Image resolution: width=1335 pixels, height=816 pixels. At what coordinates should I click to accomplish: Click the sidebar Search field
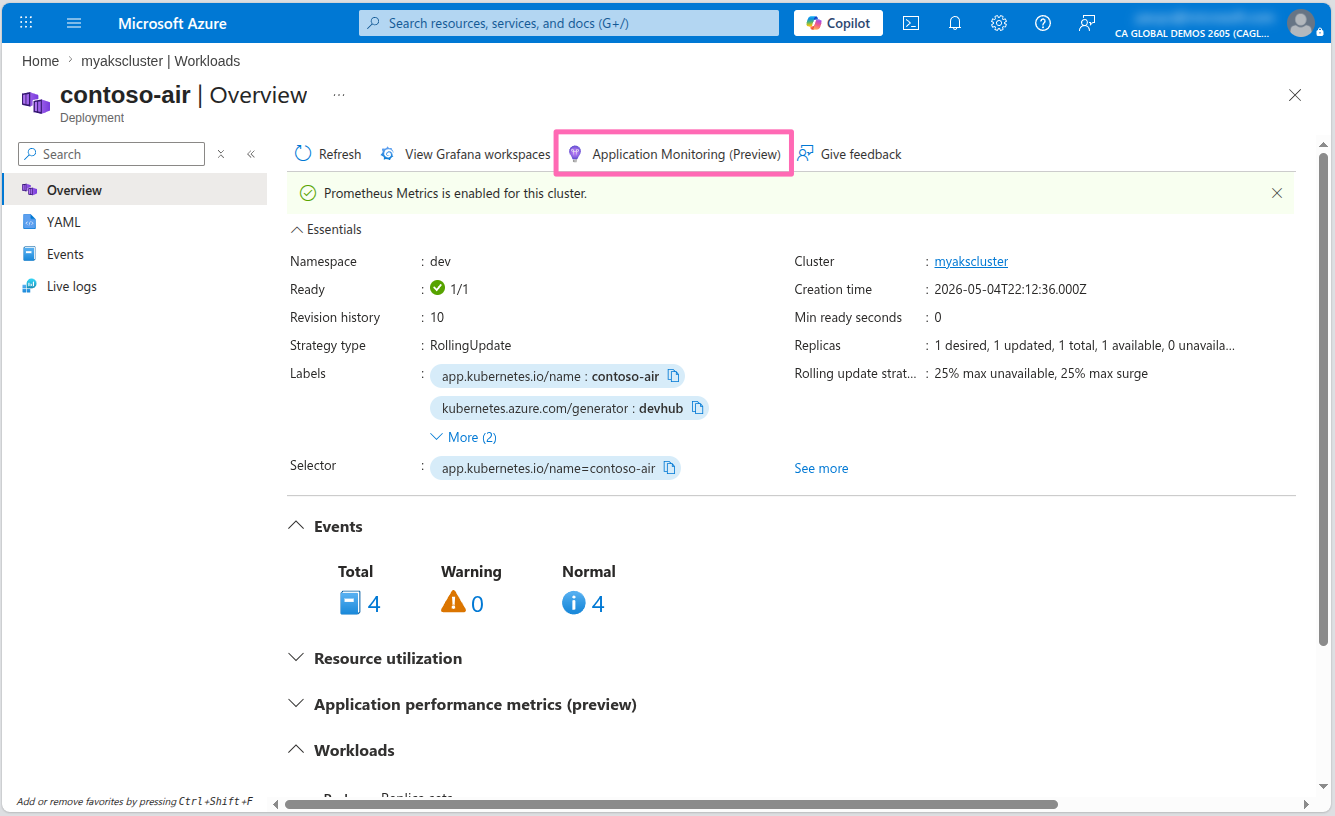112,154
